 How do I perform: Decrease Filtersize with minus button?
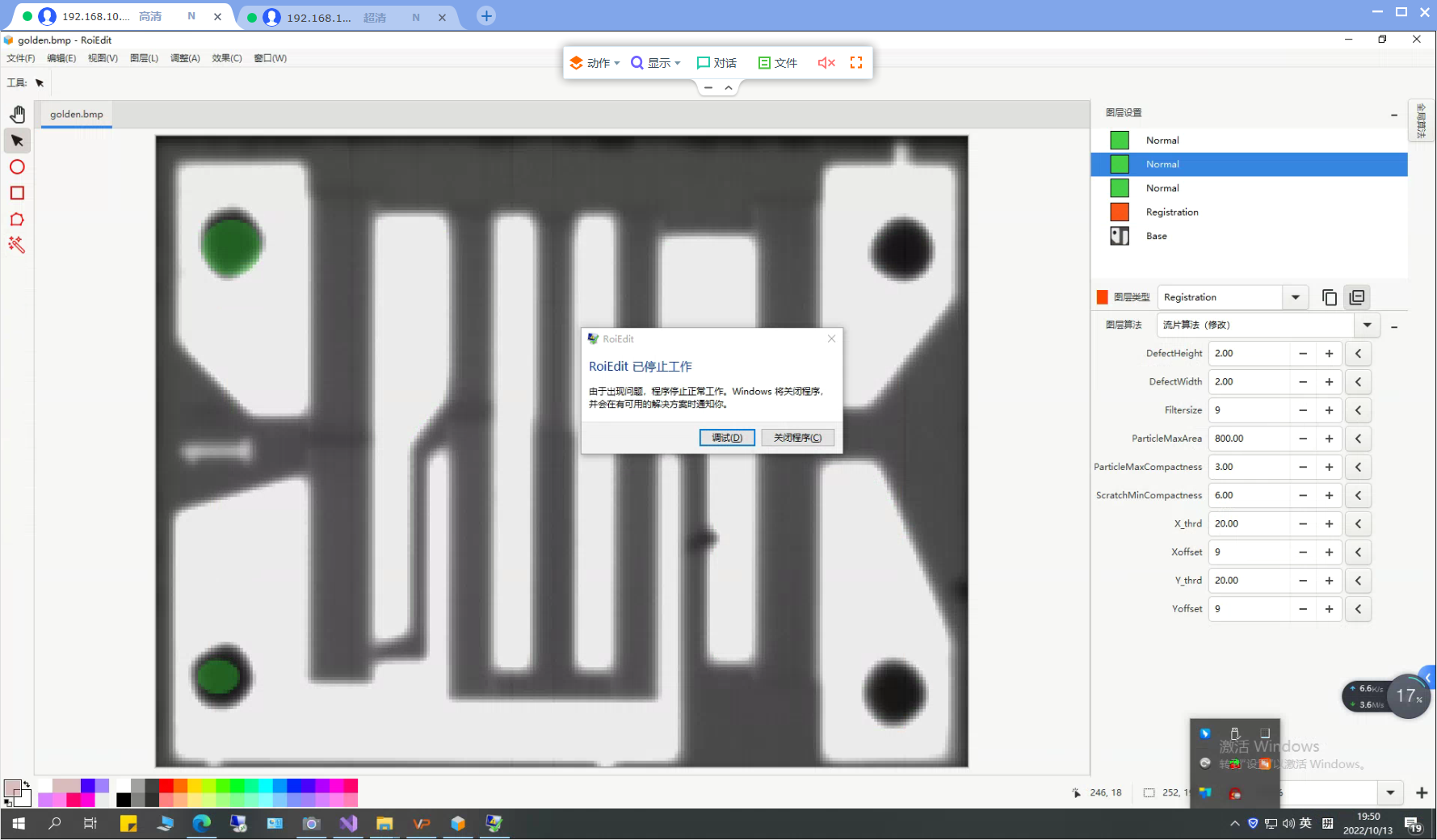(x=1303, y=410)
